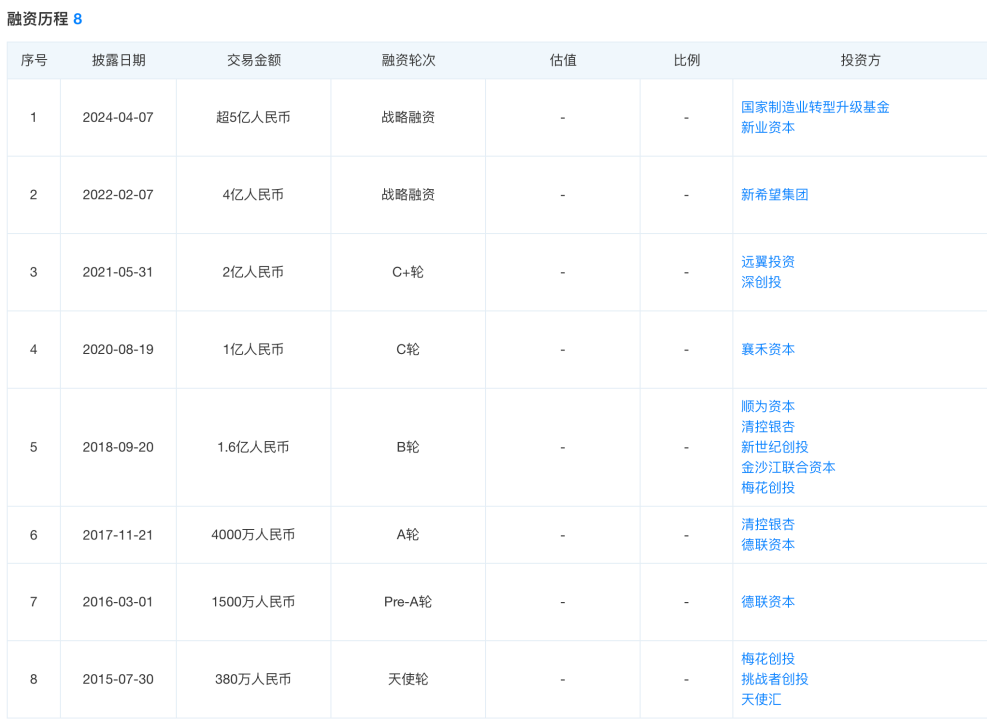This screenshot has height=720, width=987.
Task: Open the 新希望集团 investor page
Action: (x=774, y=195)
